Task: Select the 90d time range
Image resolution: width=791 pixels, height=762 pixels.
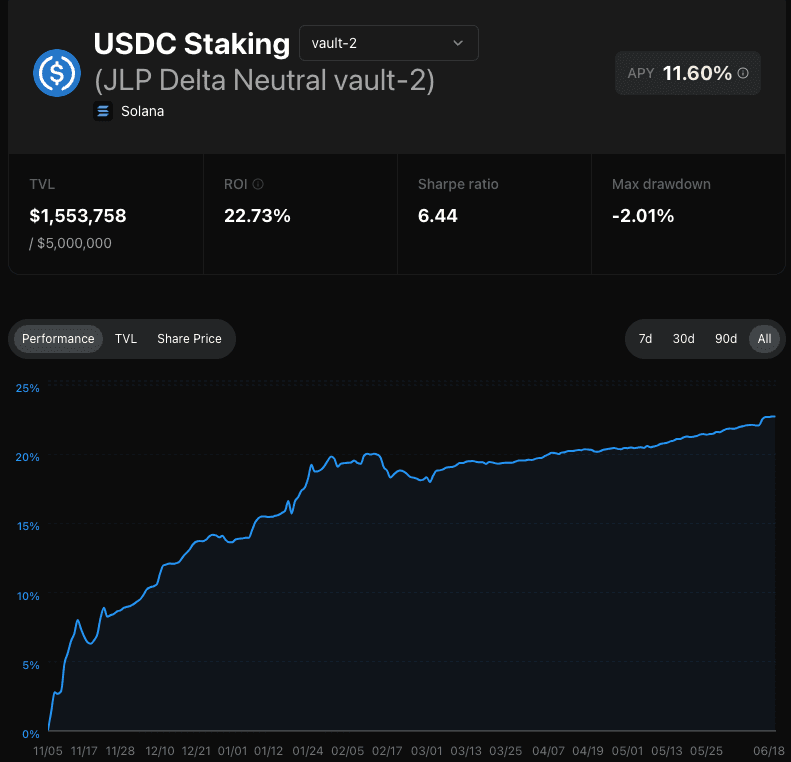Action: point(726,338)
